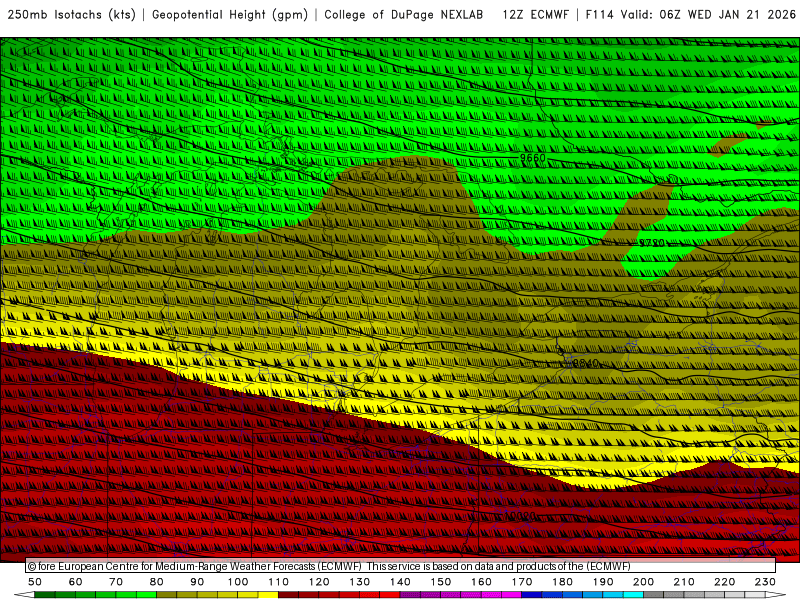Click the 220 value on the color scale

tap(724, 582)
